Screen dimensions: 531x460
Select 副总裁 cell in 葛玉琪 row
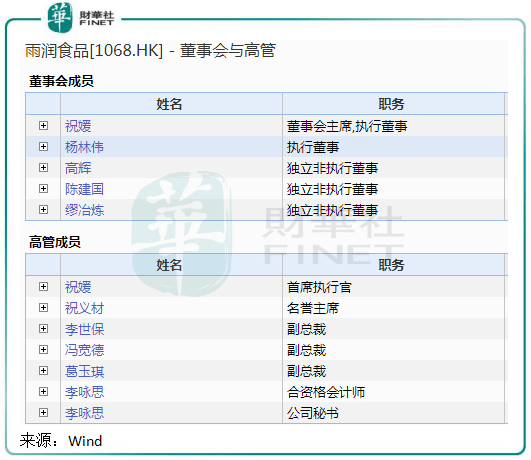[x=393, y=371]
